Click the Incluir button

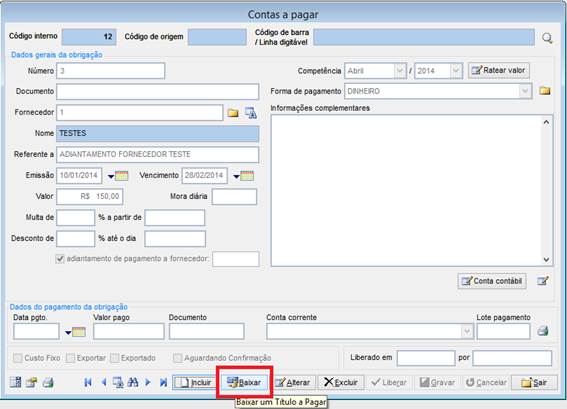[x=195, y=382]
